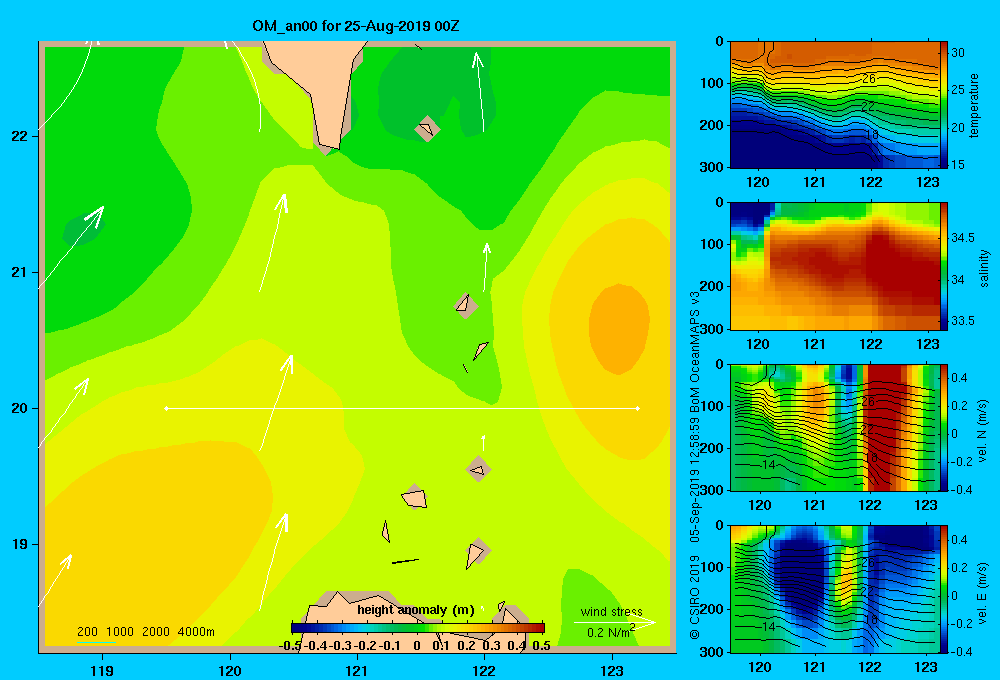Viewport: 1000px width, 680px height.
Task: Click the vel. N colorbar beside the third panel
Action: [944, 428]
